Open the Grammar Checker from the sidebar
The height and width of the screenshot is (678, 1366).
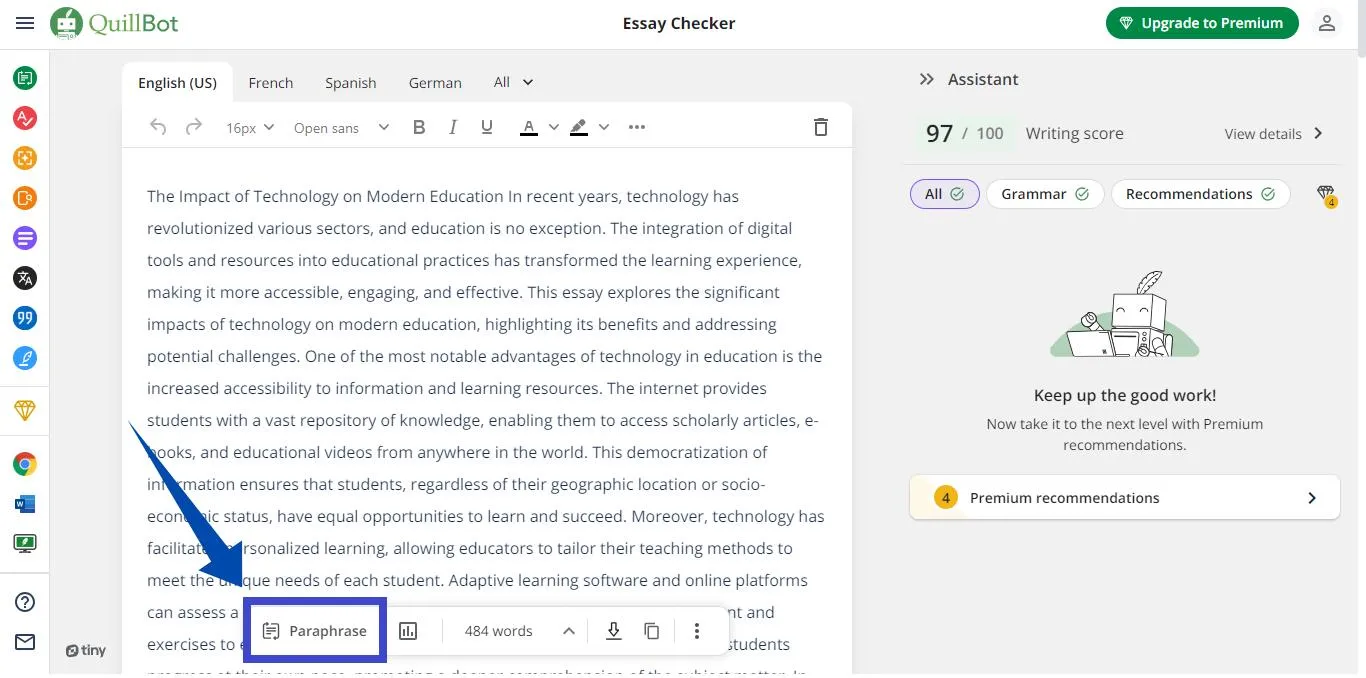point(24,118)
